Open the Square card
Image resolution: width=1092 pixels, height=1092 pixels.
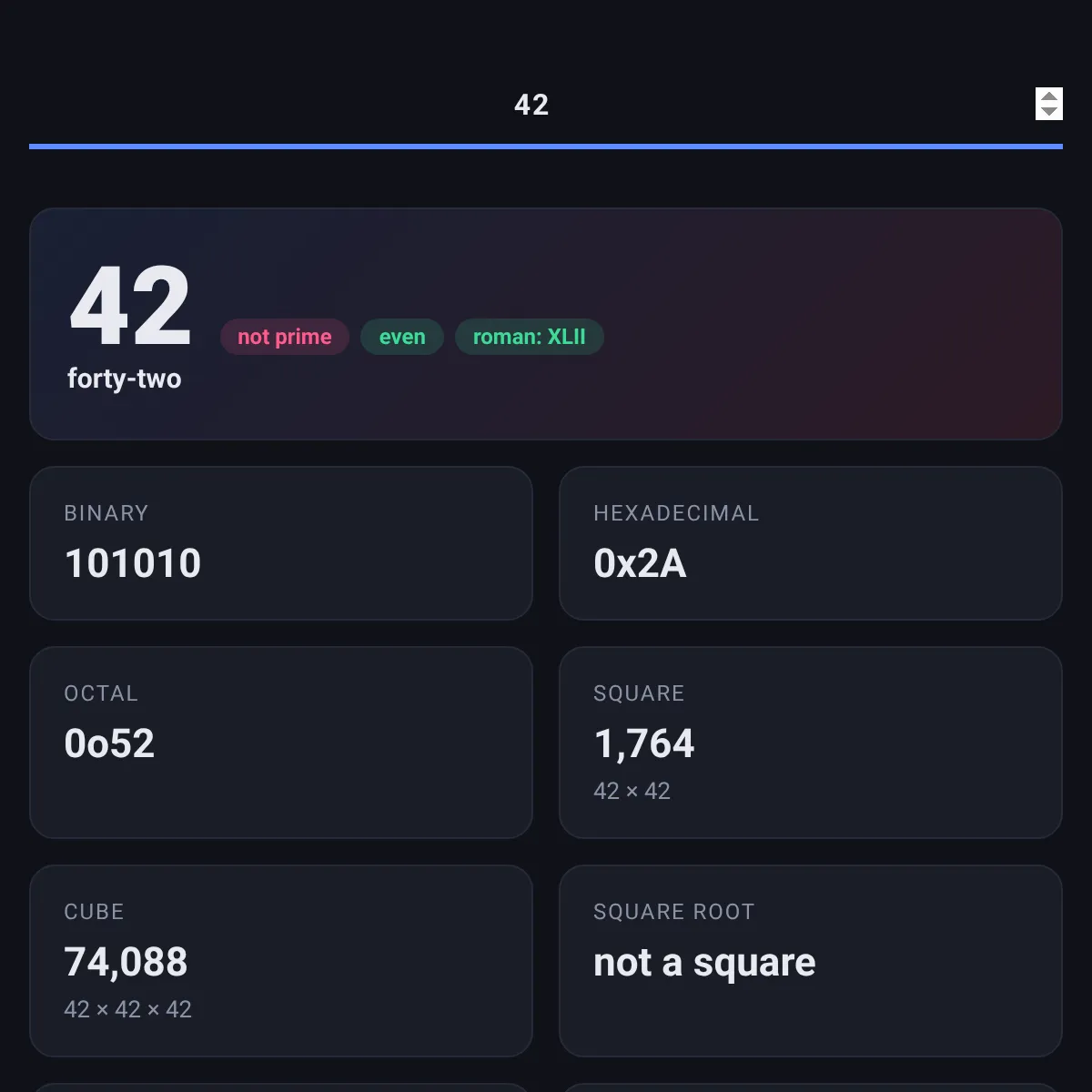[x=811, y=743]
